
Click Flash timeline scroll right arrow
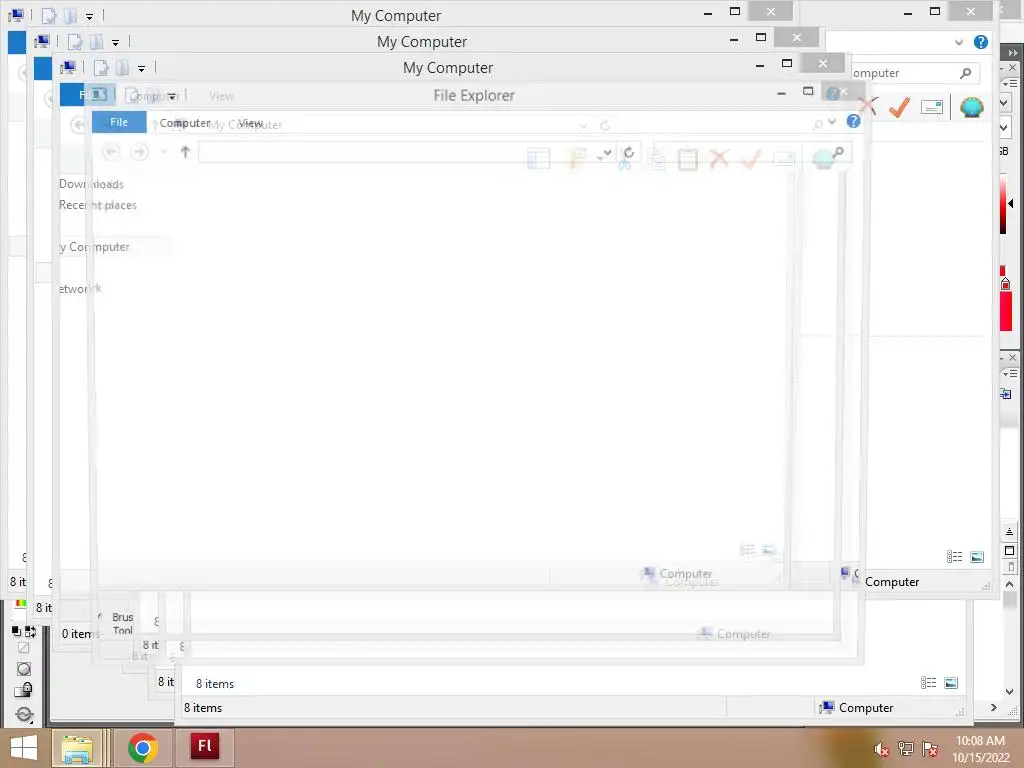coord(993,707)
